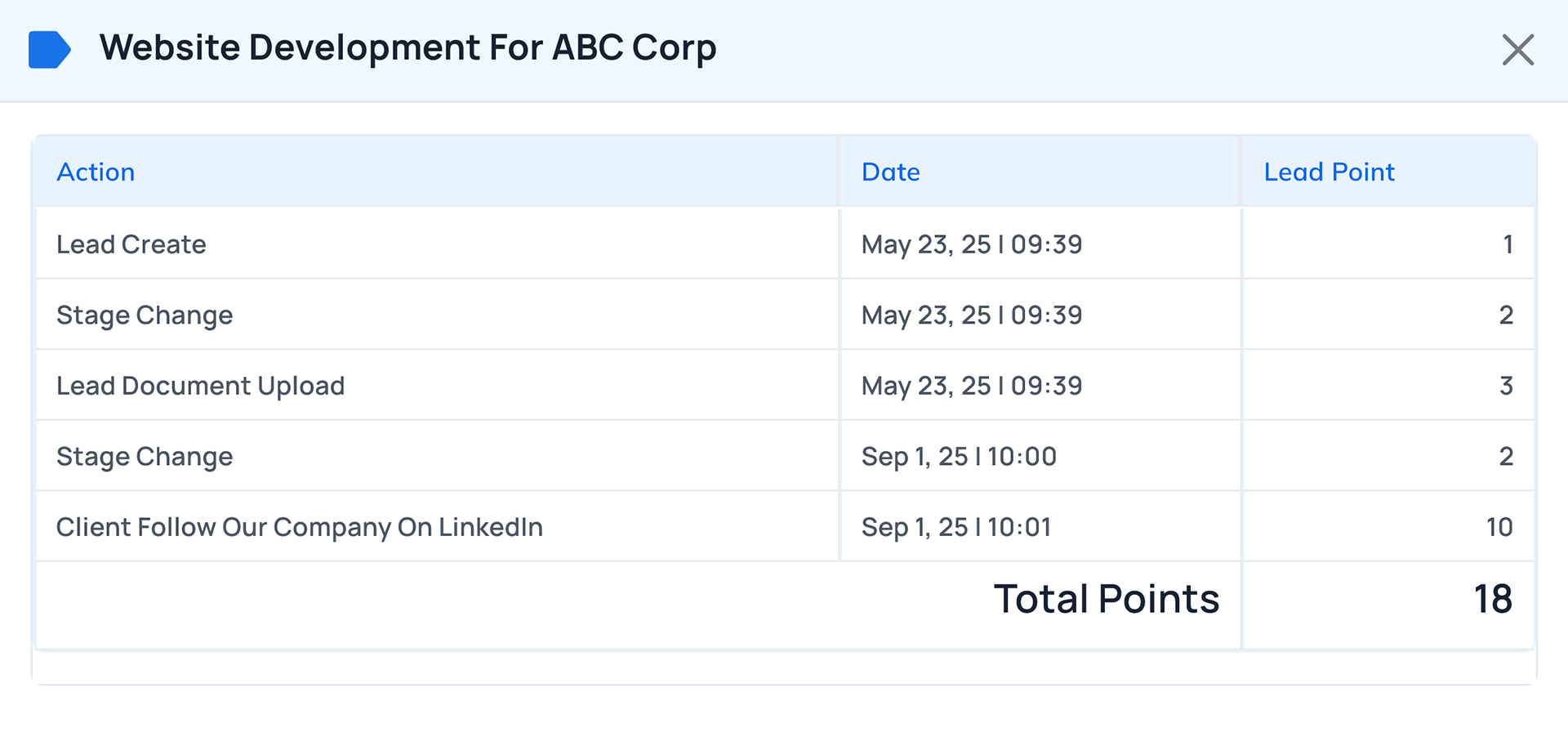Click the lead point value 3
1568x746 pixels.
1506,386
